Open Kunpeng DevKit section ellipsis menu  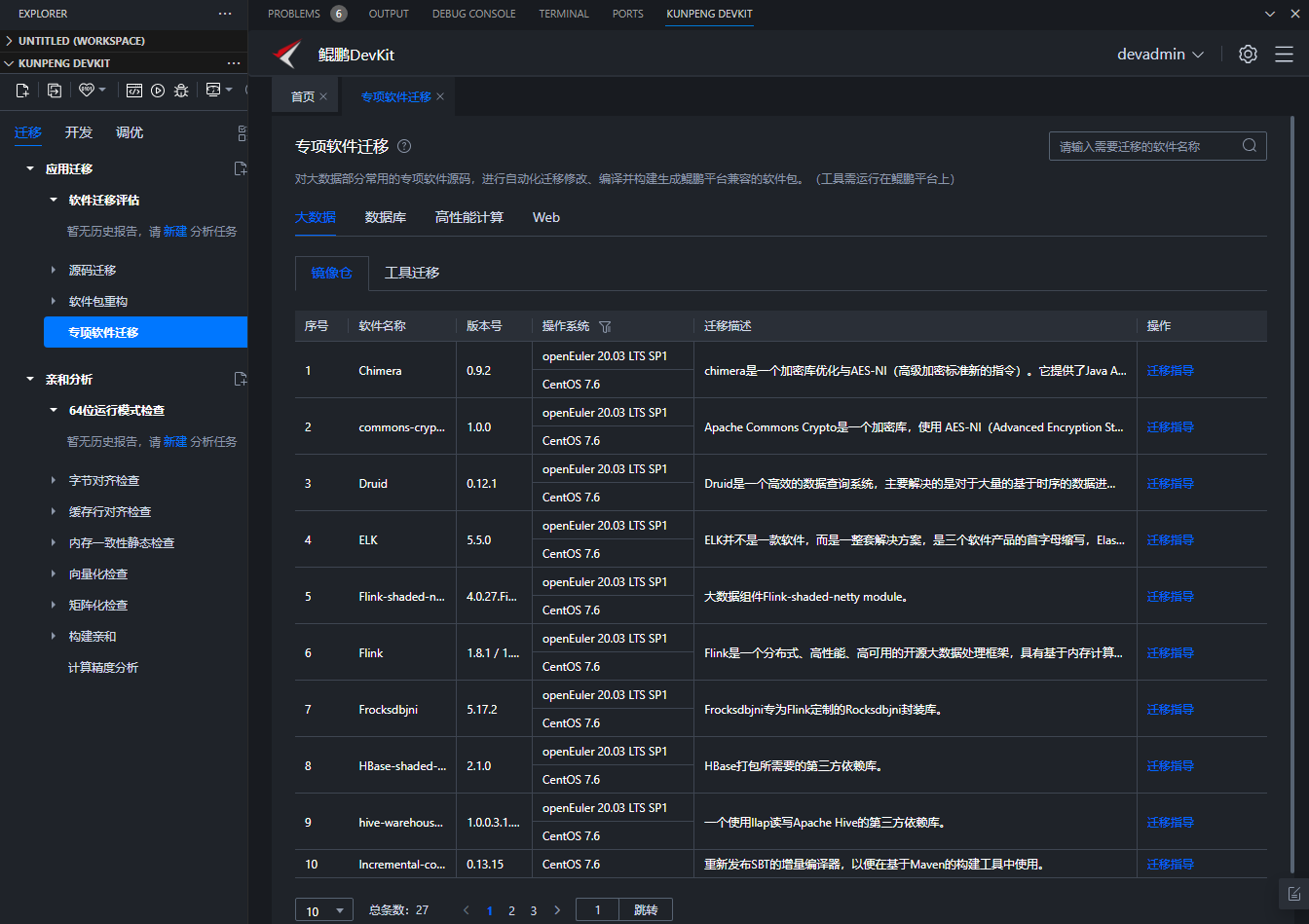pos(234,63)
